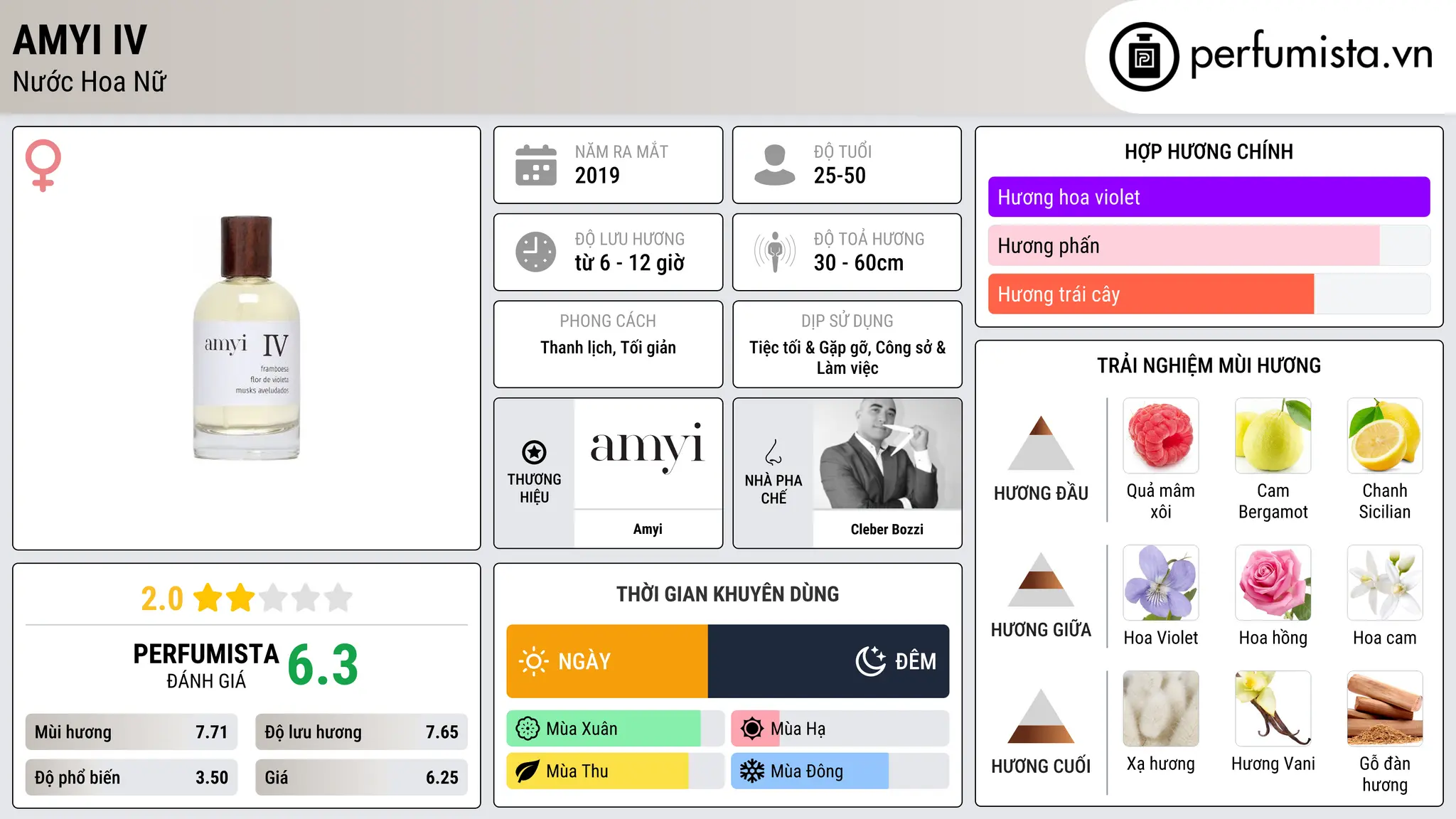Click the autumn leaf icon for Mùa Thu

coord(528,771)
